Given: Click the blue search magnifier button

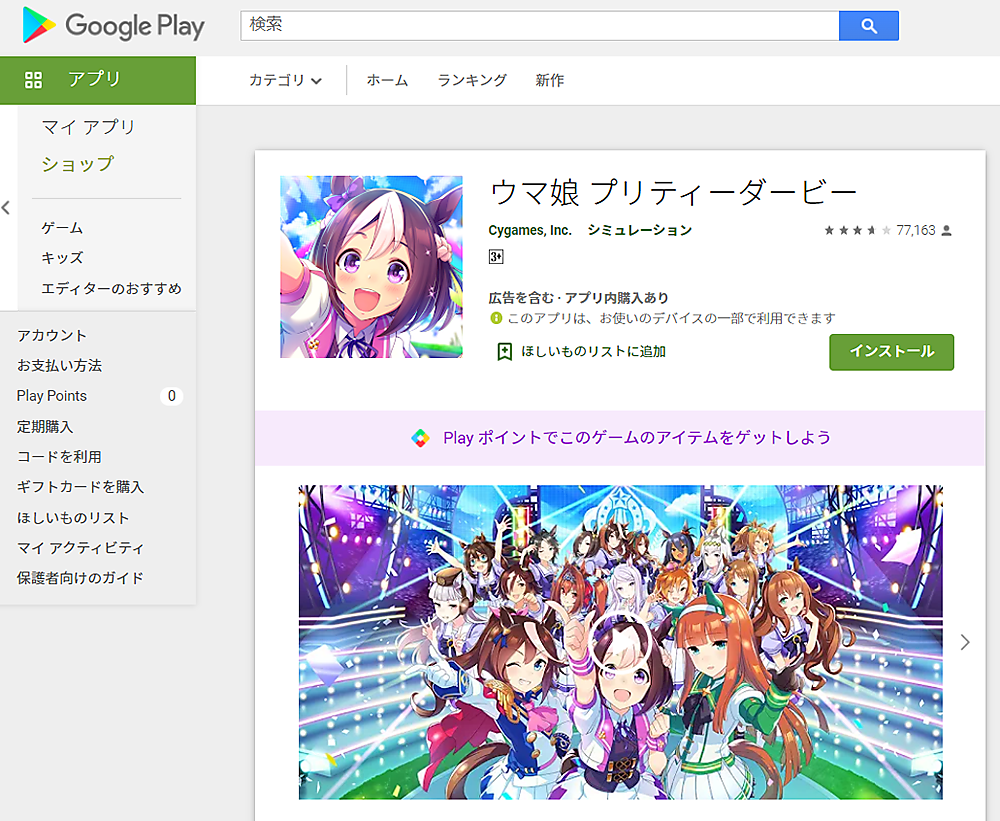Looking at the screenshot, I should click(869, 26).
